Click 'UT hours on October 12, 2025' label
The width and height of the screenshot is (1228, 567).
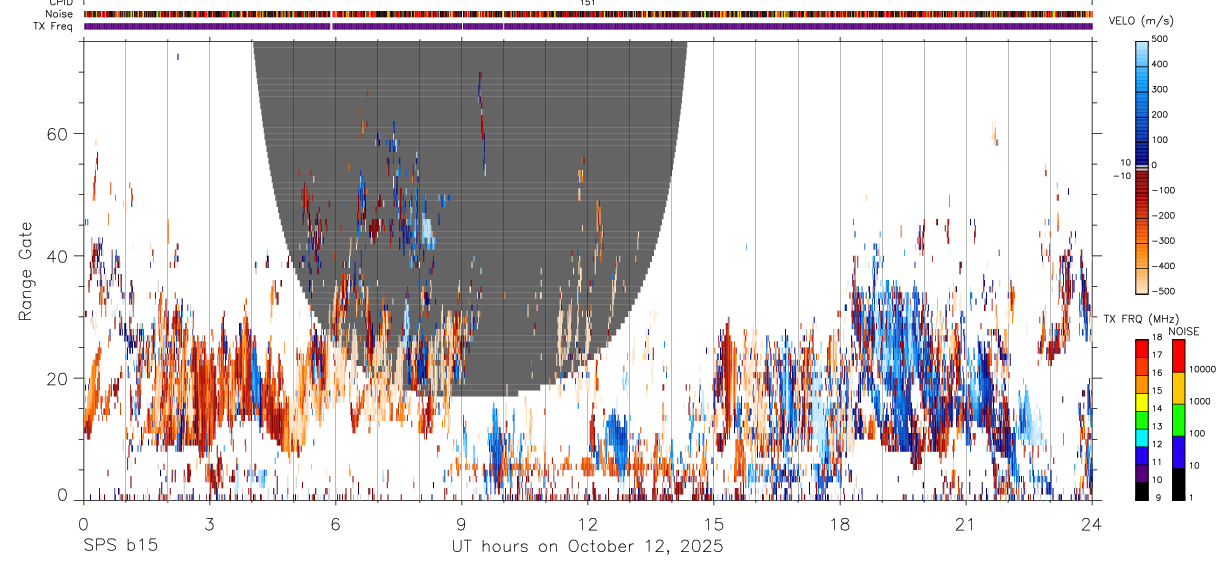coord(587,546)
